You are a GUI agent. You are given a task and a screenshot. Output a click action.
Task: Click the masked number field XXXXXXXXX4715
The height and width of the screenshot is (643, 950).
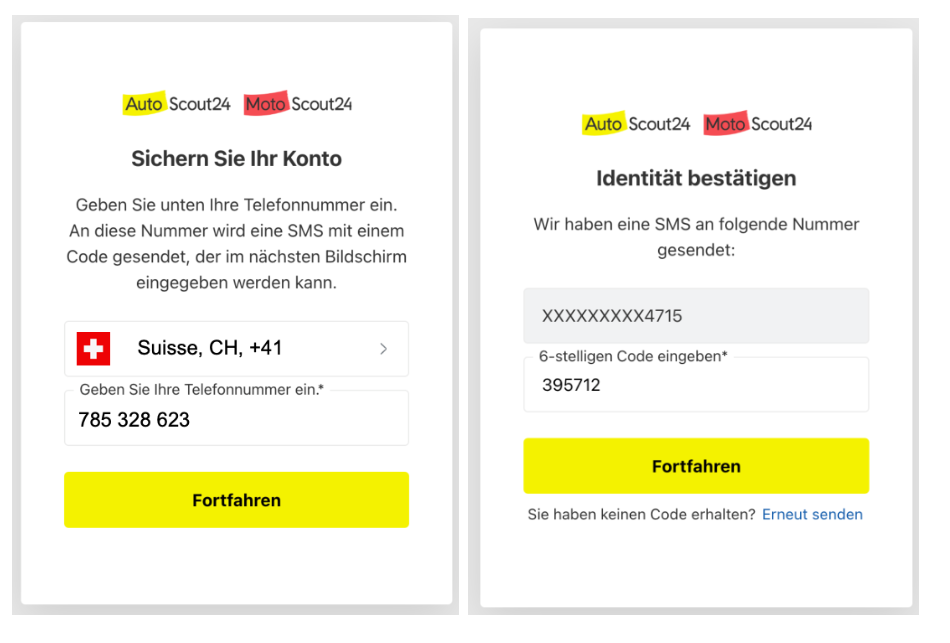pos(696,316)
